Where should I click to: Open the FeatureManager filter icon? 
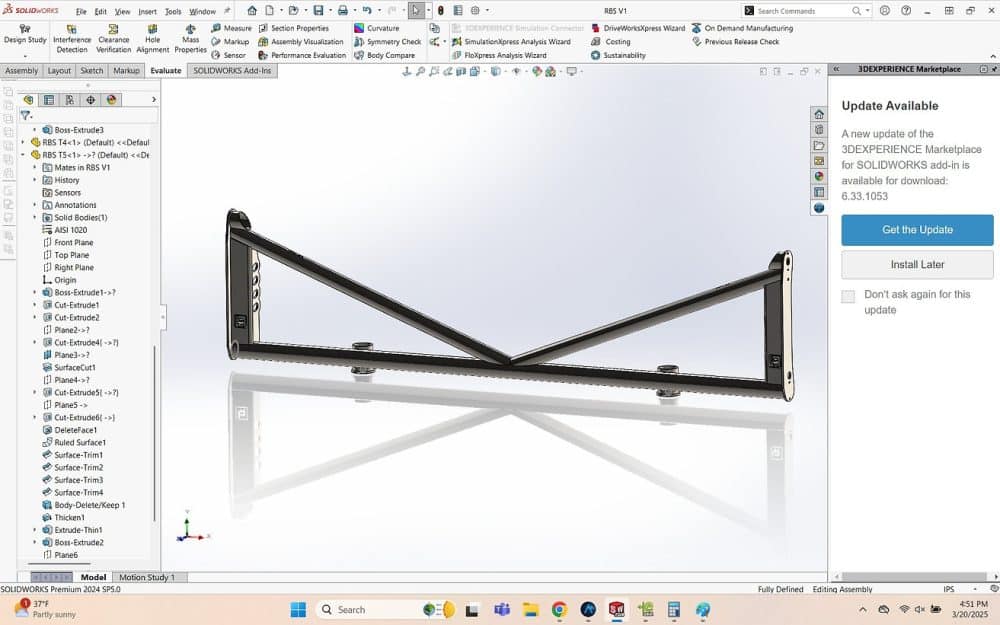[25, 116]
